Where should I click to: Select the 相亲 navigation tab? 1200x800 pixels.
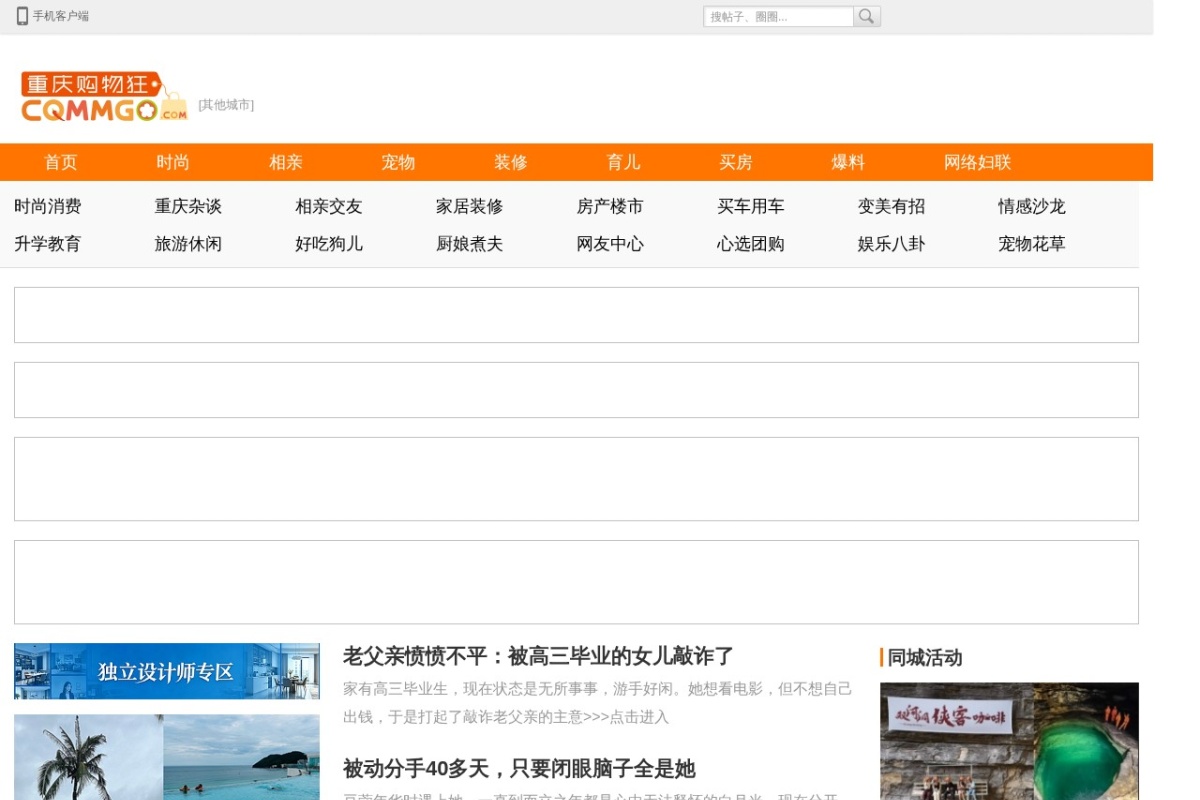tap(286, 162)
